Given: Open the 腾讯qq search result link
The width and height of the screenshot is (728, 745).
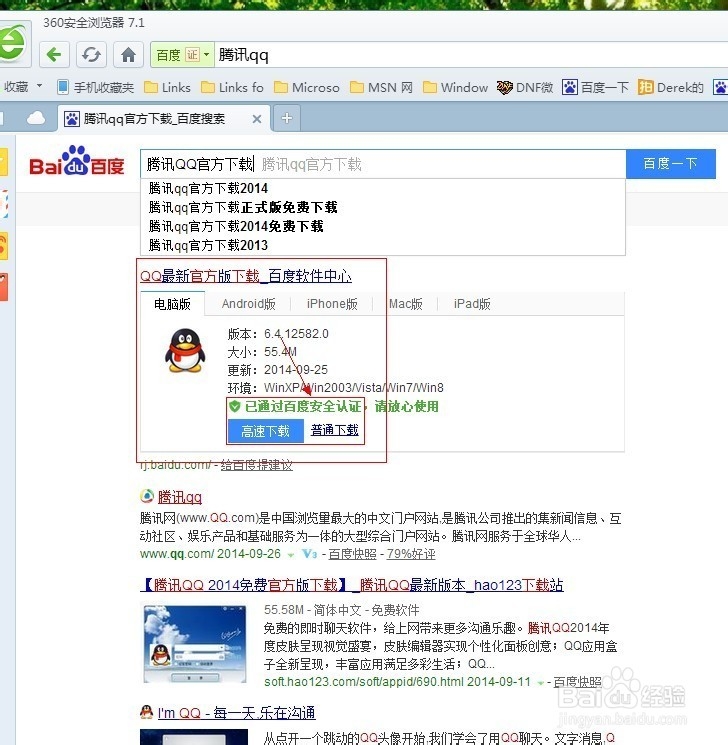Looking at the screenshot, I should [x=180, y=497].
